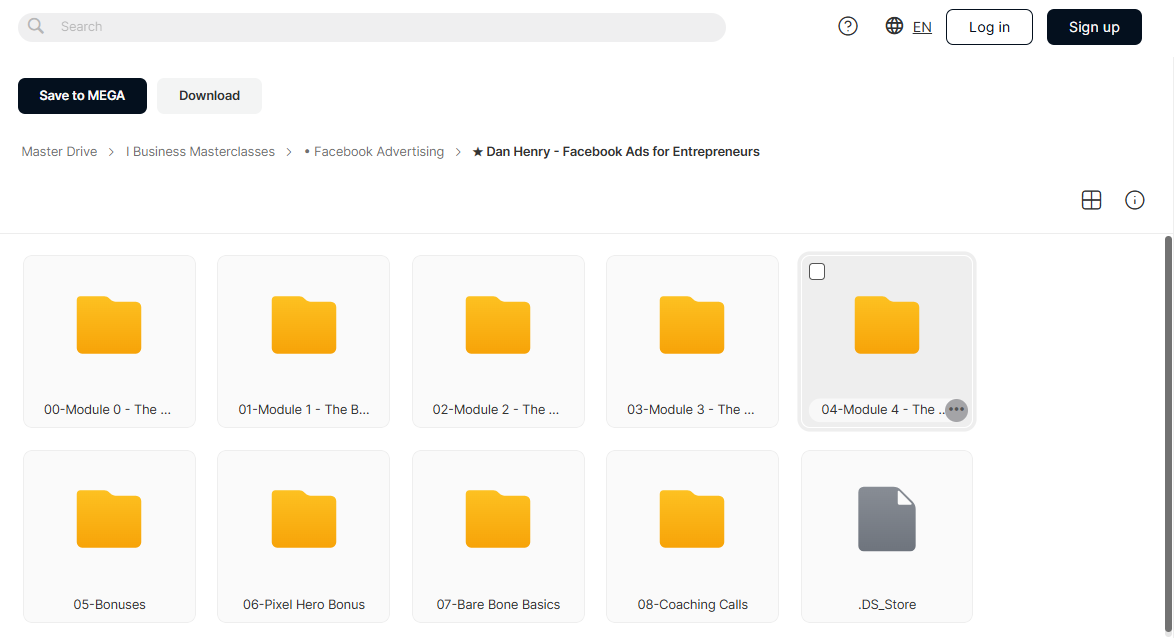Viewport: 1174px width, 638px height.
Task: Click the 07-Bare Bone Basics label
Action: click(x=498, y=604)
